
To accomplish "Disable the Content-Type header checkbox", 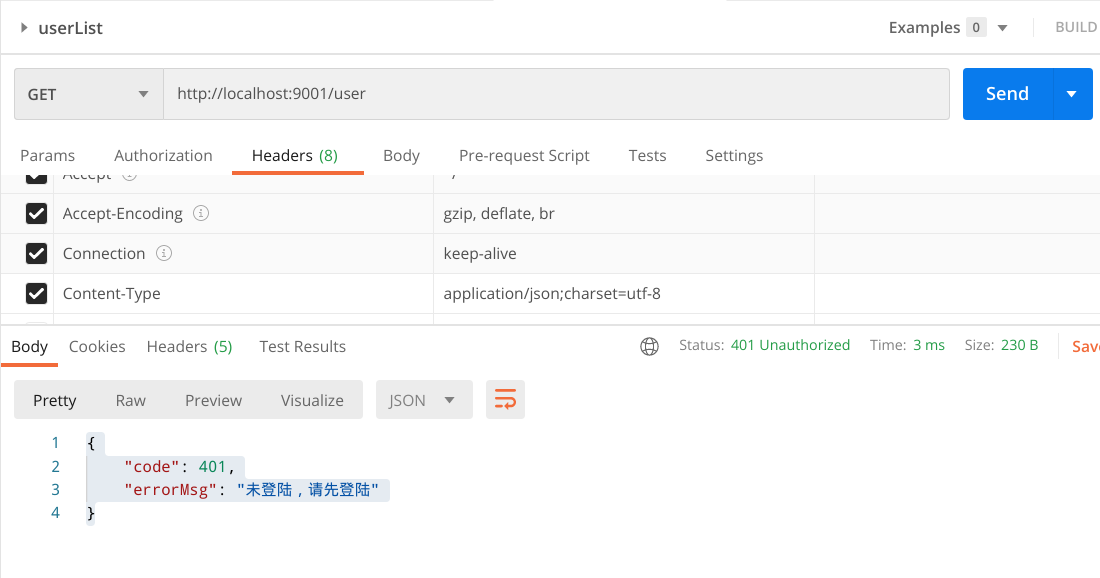I will (x=37, y=293).
